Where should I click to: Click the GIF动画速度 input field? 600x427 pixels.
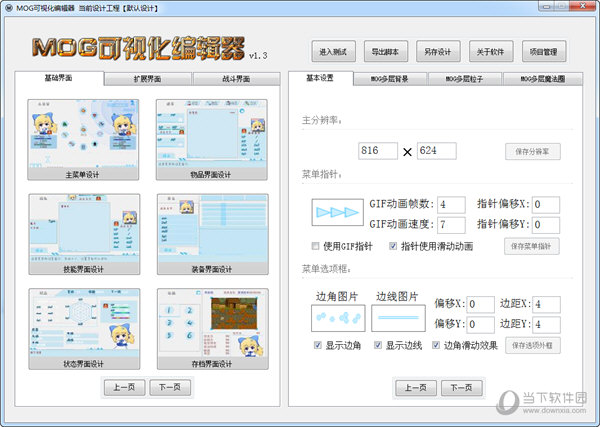pyautogui.click(x=452, y=225)
